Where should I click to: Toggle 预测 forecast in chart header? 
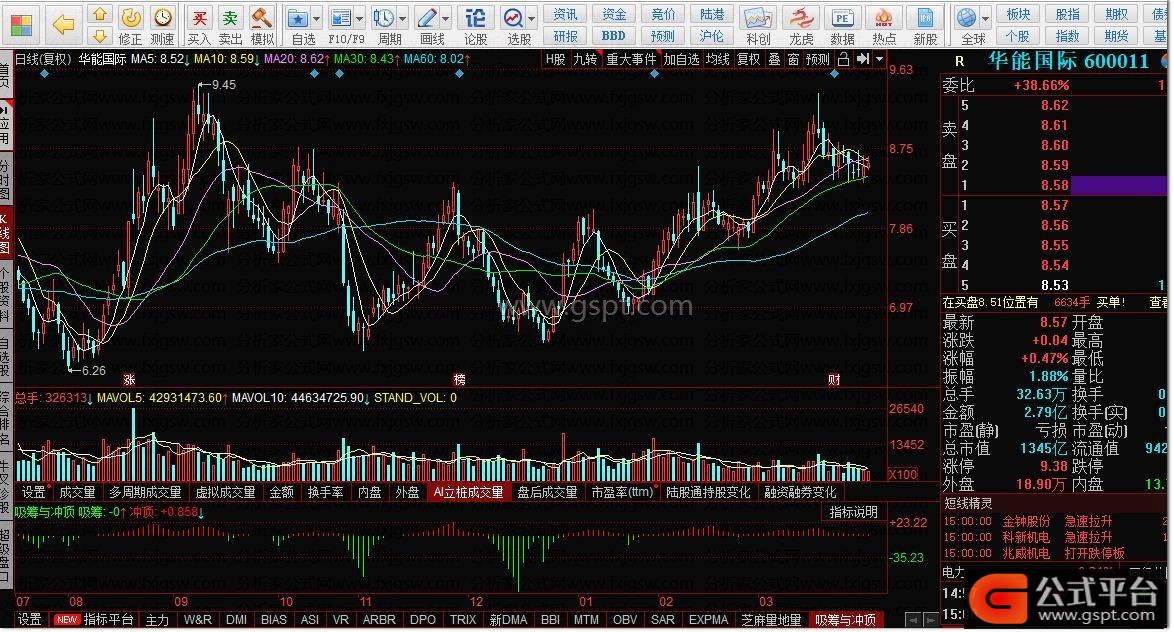tap(818, 59)
